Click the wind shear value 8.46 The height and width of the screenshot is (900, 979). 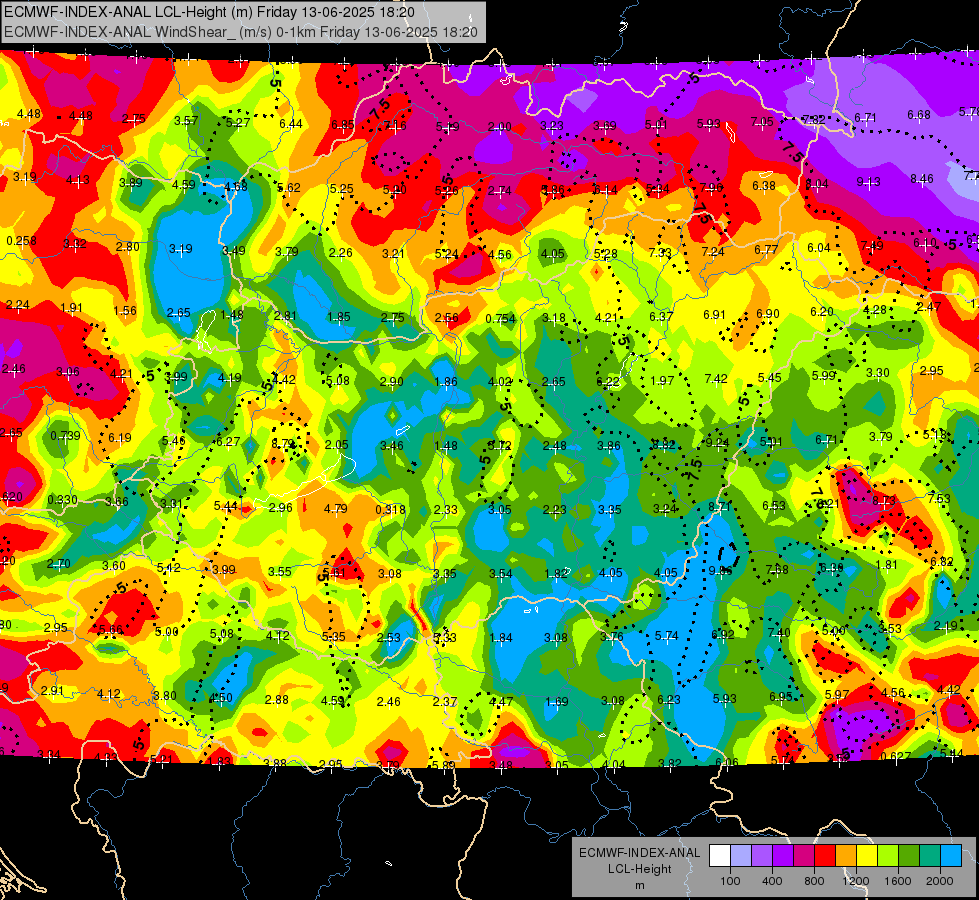click(922, 179)
